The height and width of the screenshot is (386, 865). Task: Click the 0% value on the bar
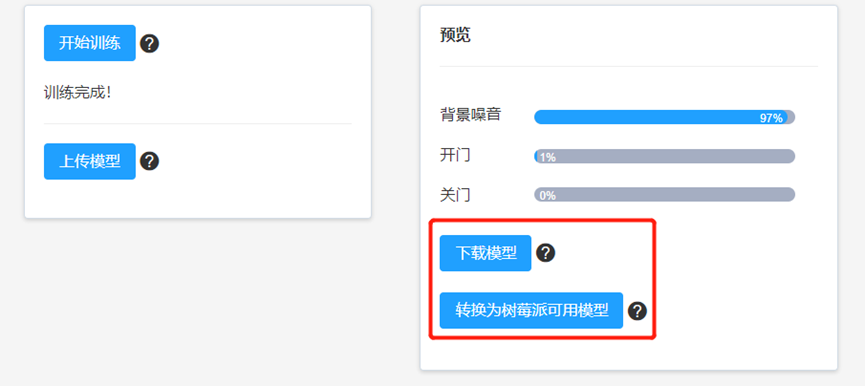547,196
